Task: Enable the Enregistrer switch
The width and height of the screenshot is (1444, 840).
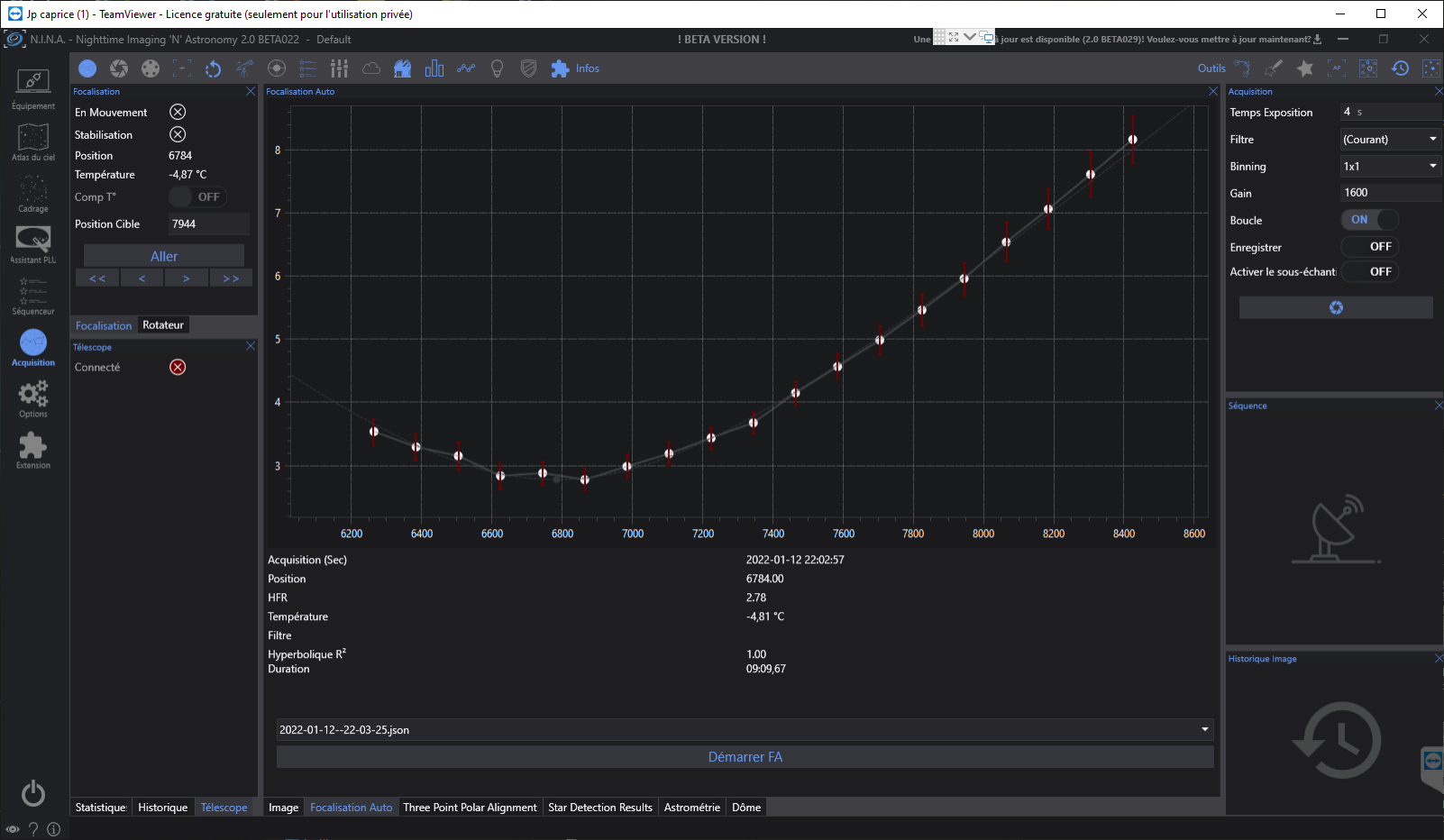Action: tap(1369, 246)
